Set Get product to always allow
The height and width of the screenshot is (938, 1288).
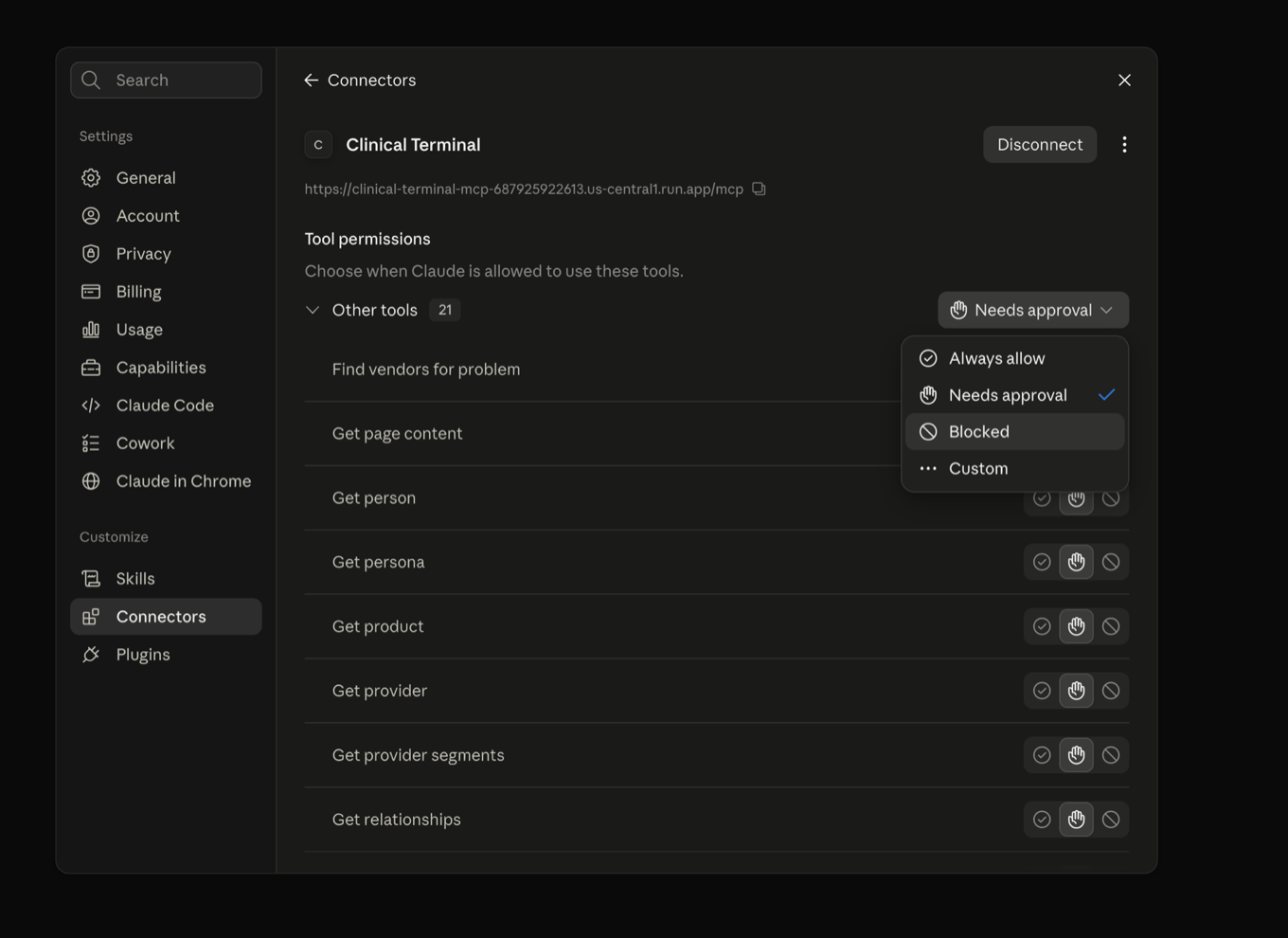[1042, 626]
